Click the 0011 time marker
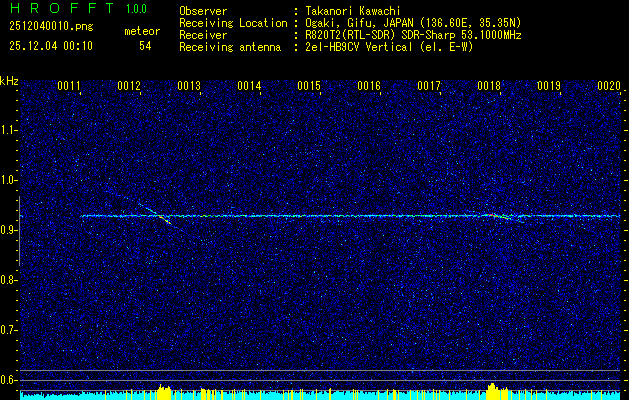Image resolution: width=629 pixels, height=400 pixels. click(69, 86)
